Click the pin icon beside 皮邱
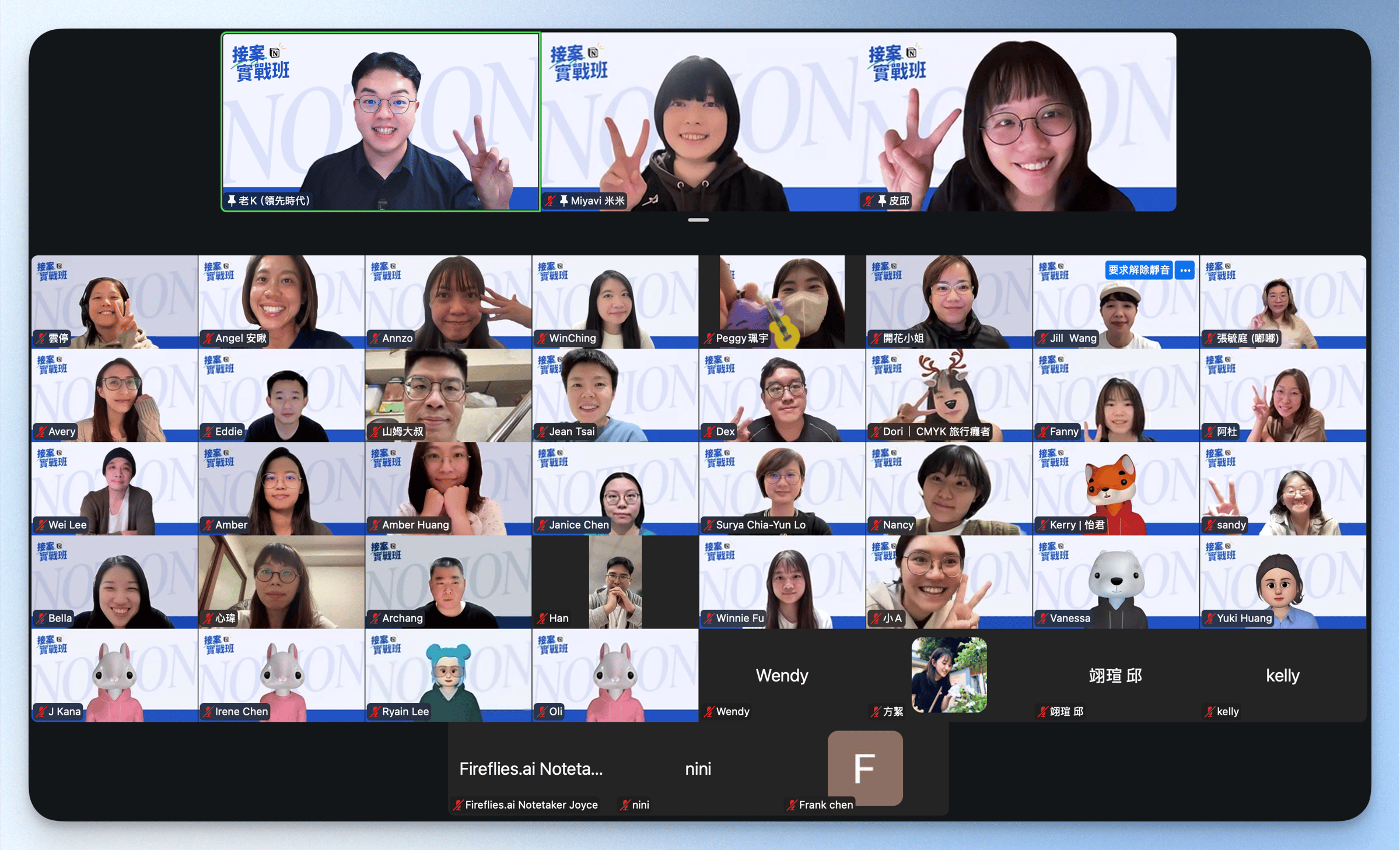This screenshot has height=850, width=1400. [x=881, y=201]
